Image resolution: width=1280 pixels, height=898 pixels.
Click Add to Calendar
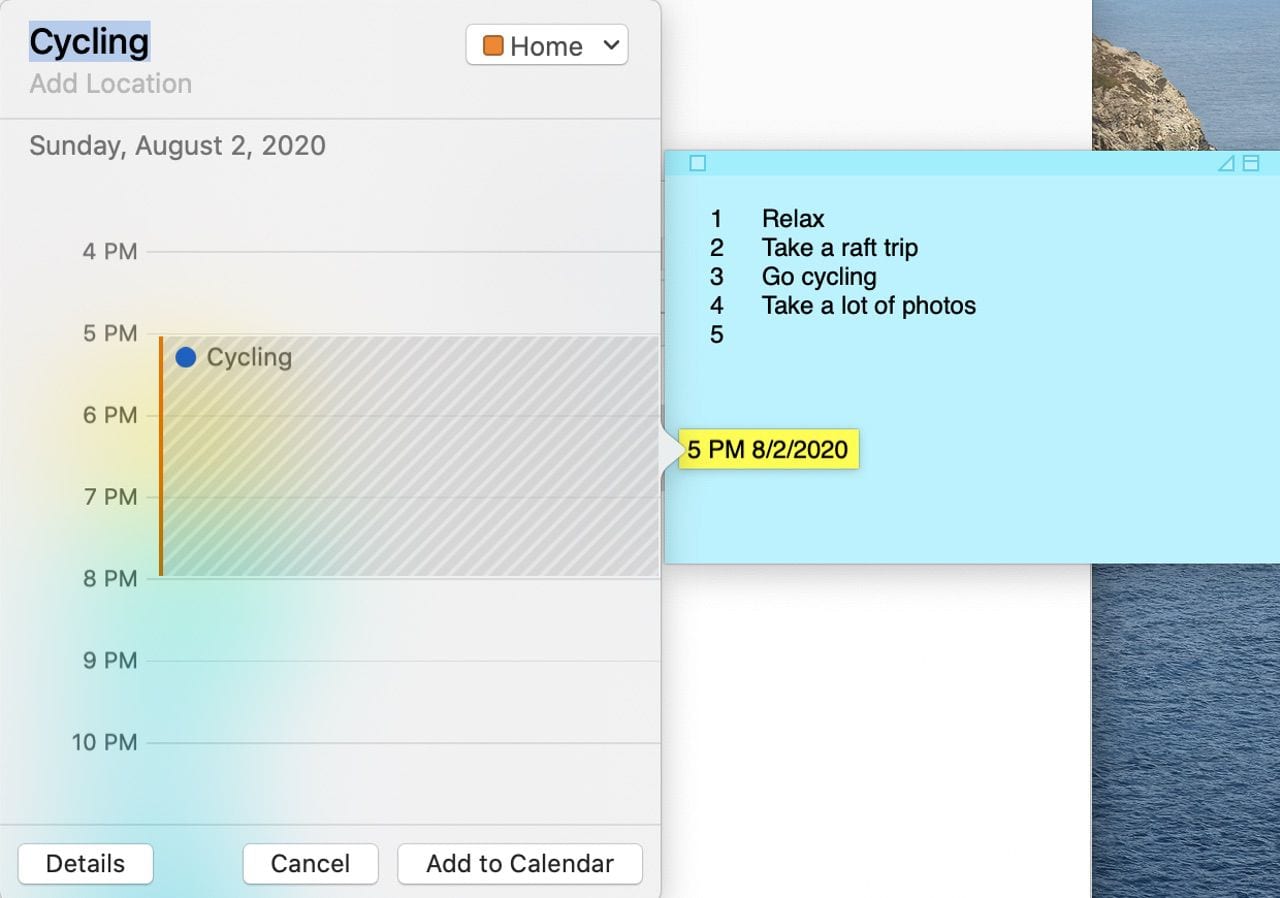(520, 864)
